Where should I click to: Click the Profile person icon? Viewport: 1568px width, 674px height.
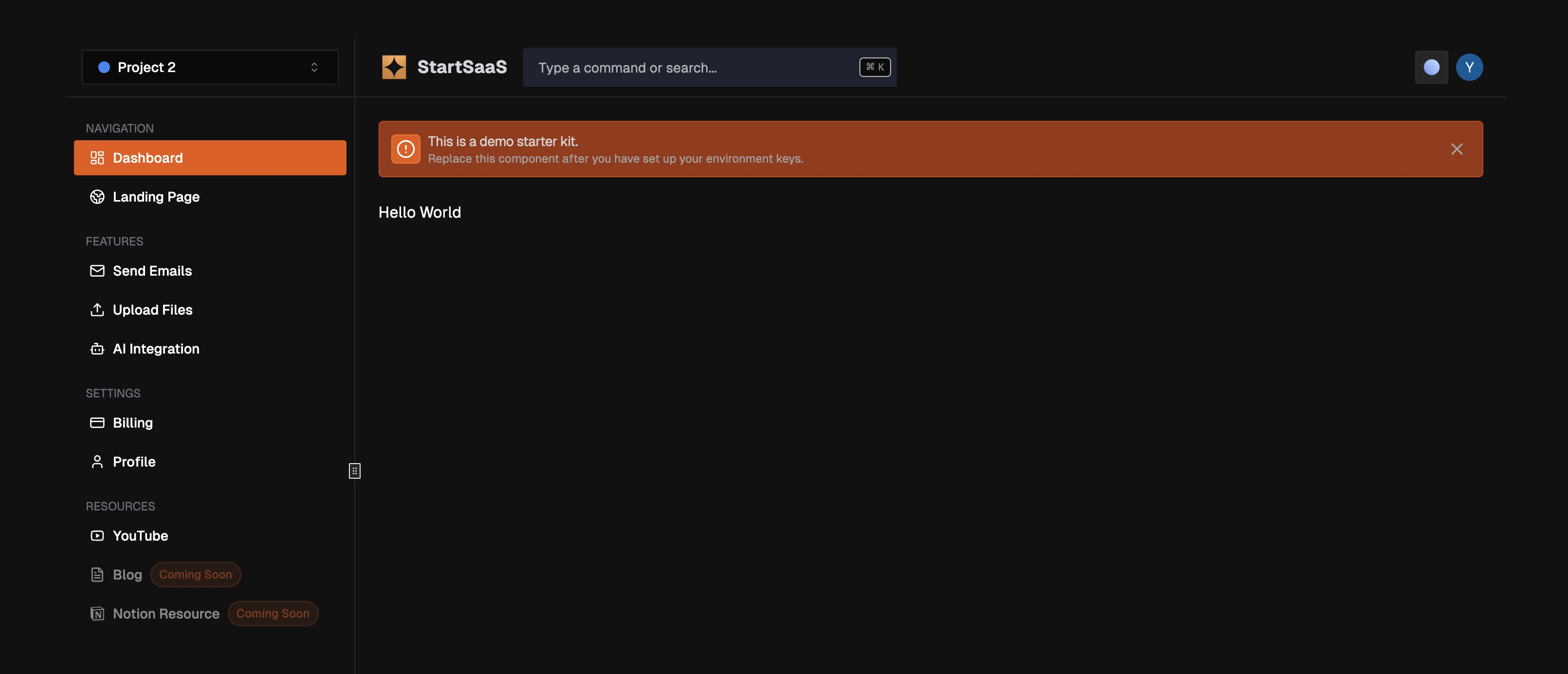[x=97, y=462]
